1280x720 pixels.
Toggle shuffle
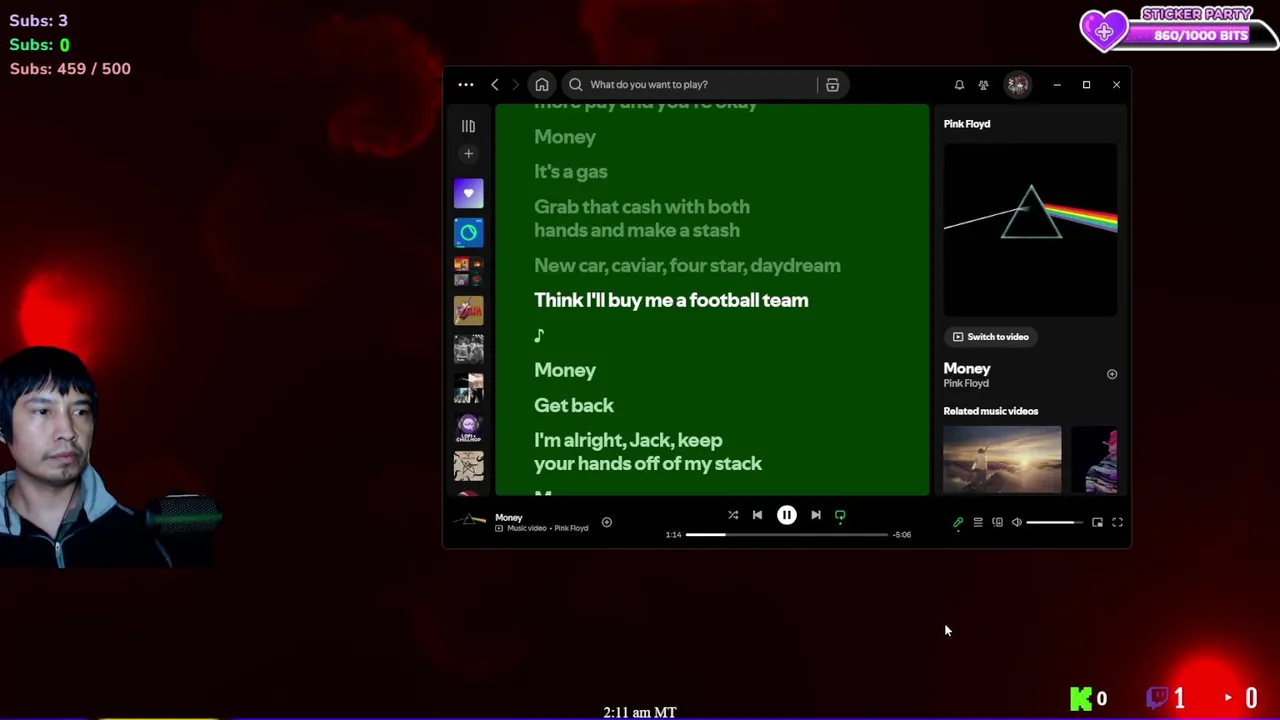coord(733,515)
